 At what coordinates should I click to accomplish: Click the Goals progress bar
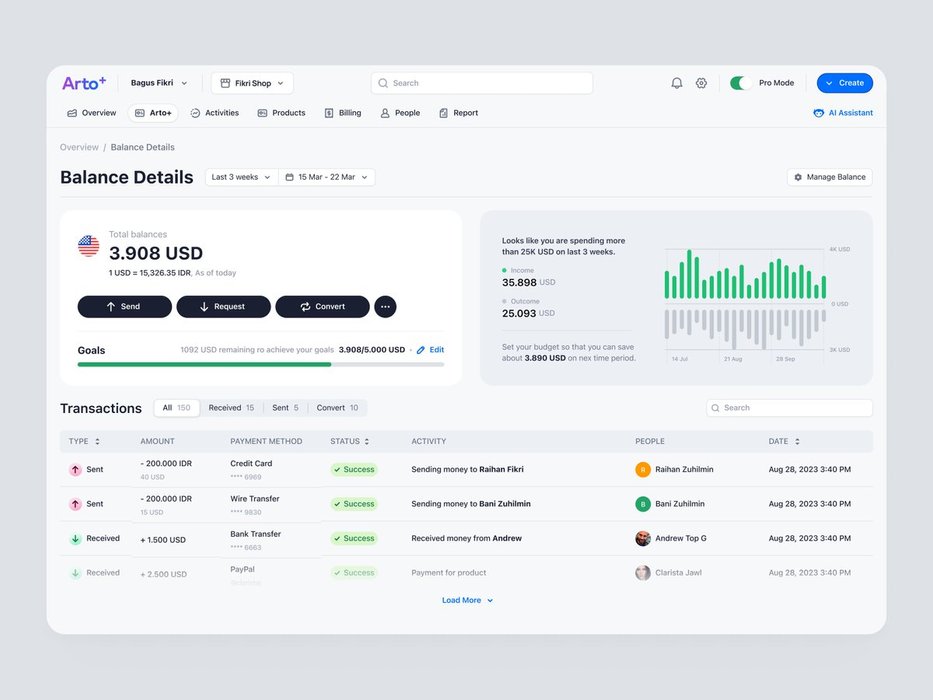[260, 364]
